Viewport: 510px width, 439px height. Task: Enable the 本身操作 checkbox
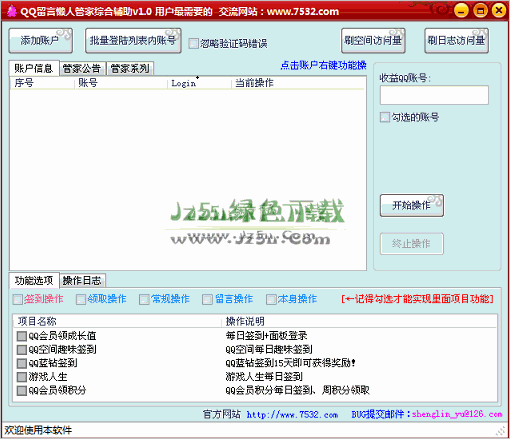(271, 299)
